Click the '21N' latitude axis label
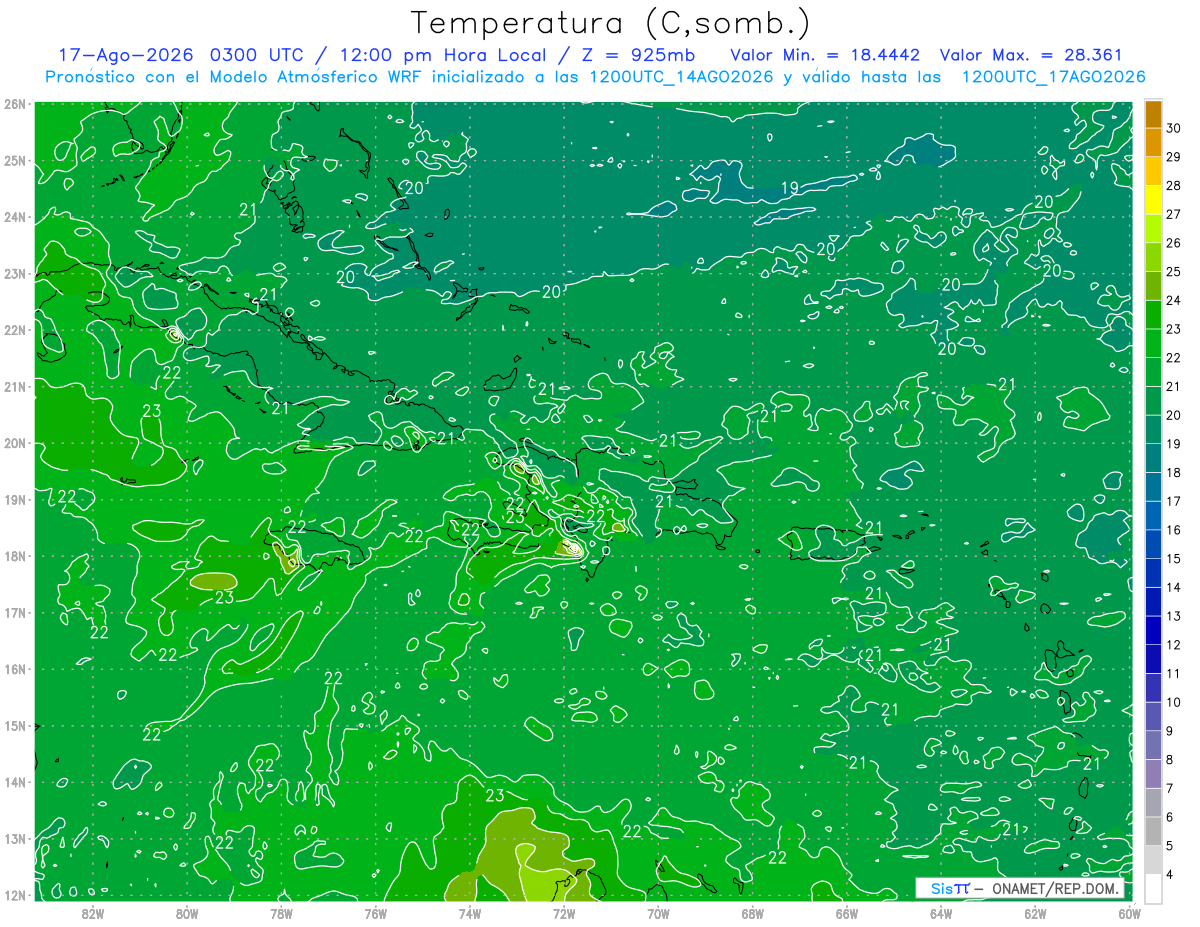This screenshot has width=1200, height=927. click(x=15, y=386)
